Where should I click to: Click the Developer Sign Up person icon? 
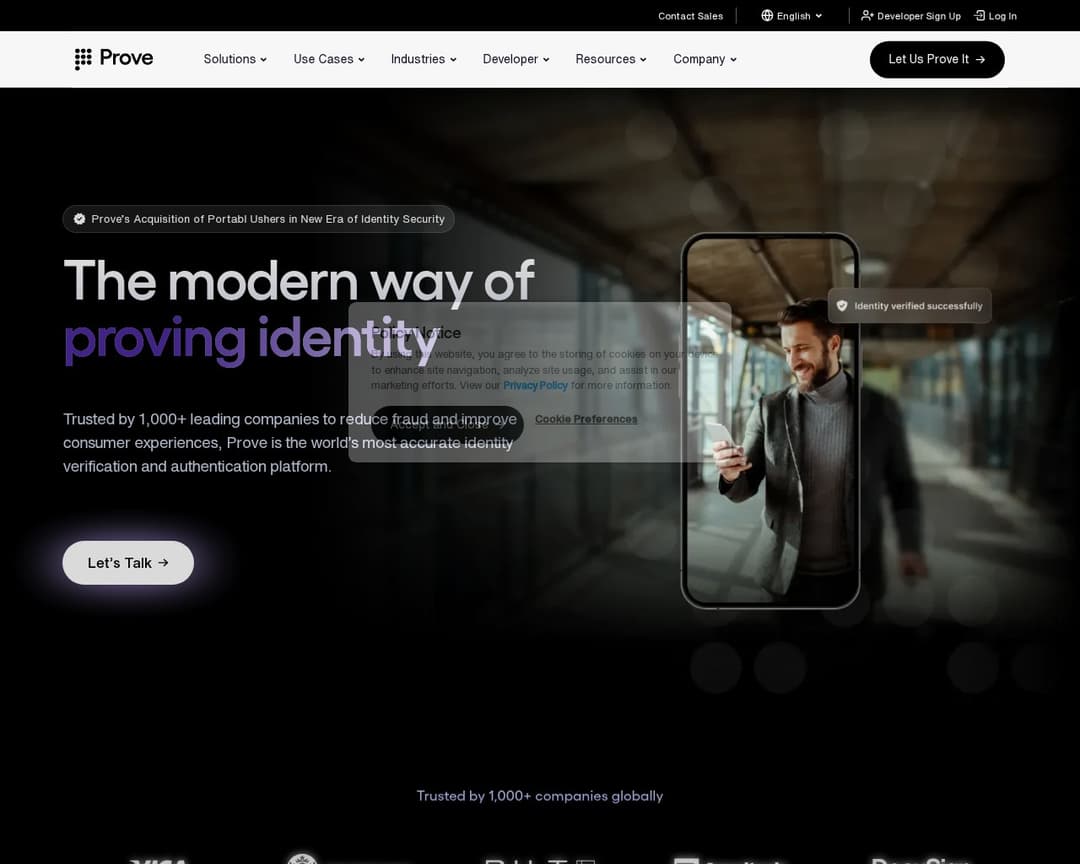point(867,16)
